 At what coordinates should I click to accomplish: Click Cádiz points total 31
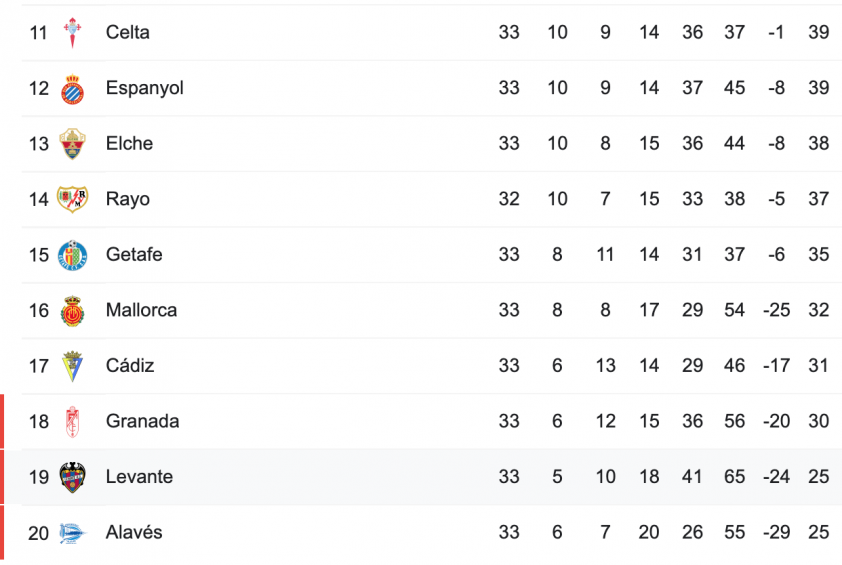818,366
